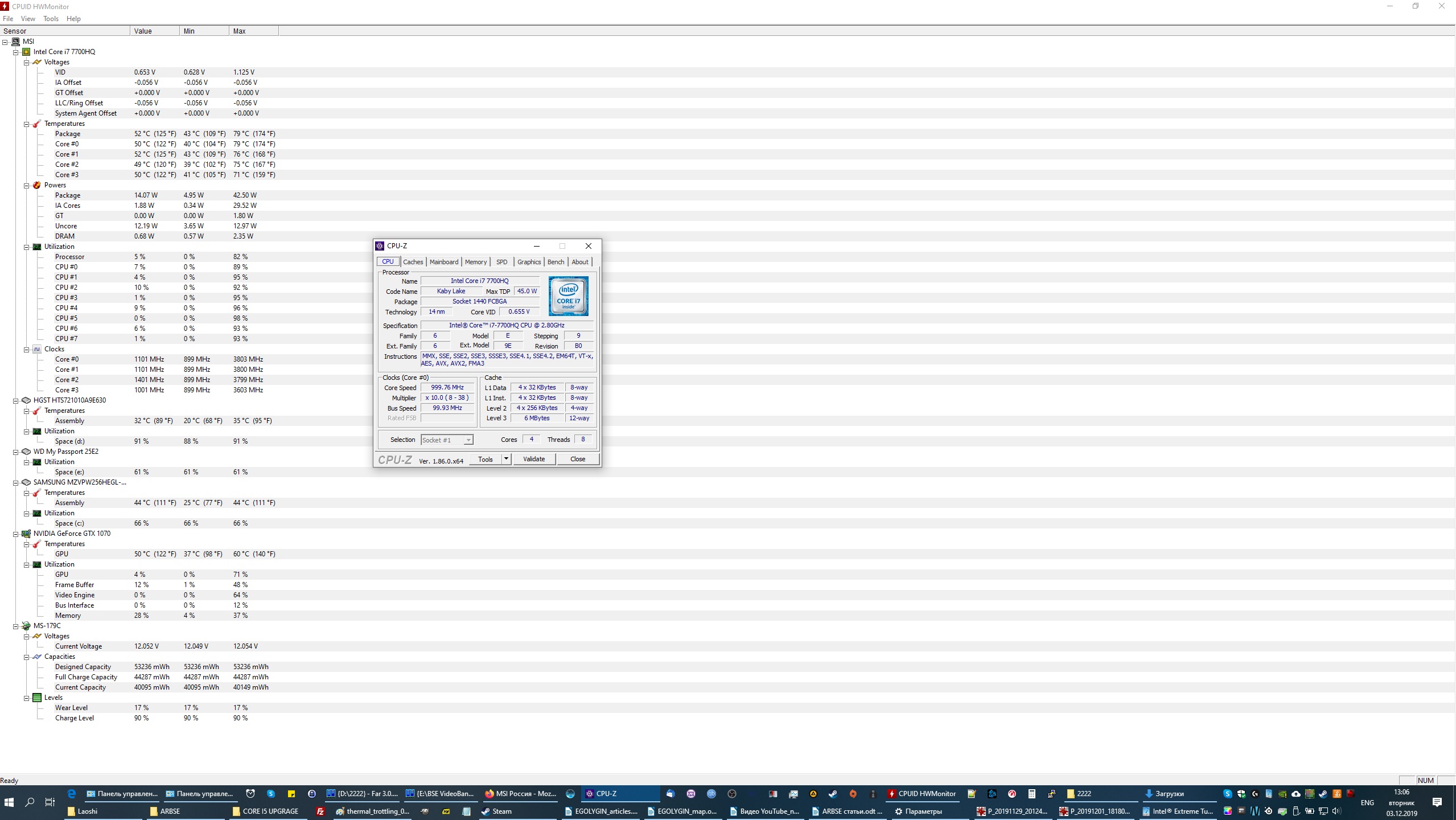Collapse the MSI root node

(5, 42)
